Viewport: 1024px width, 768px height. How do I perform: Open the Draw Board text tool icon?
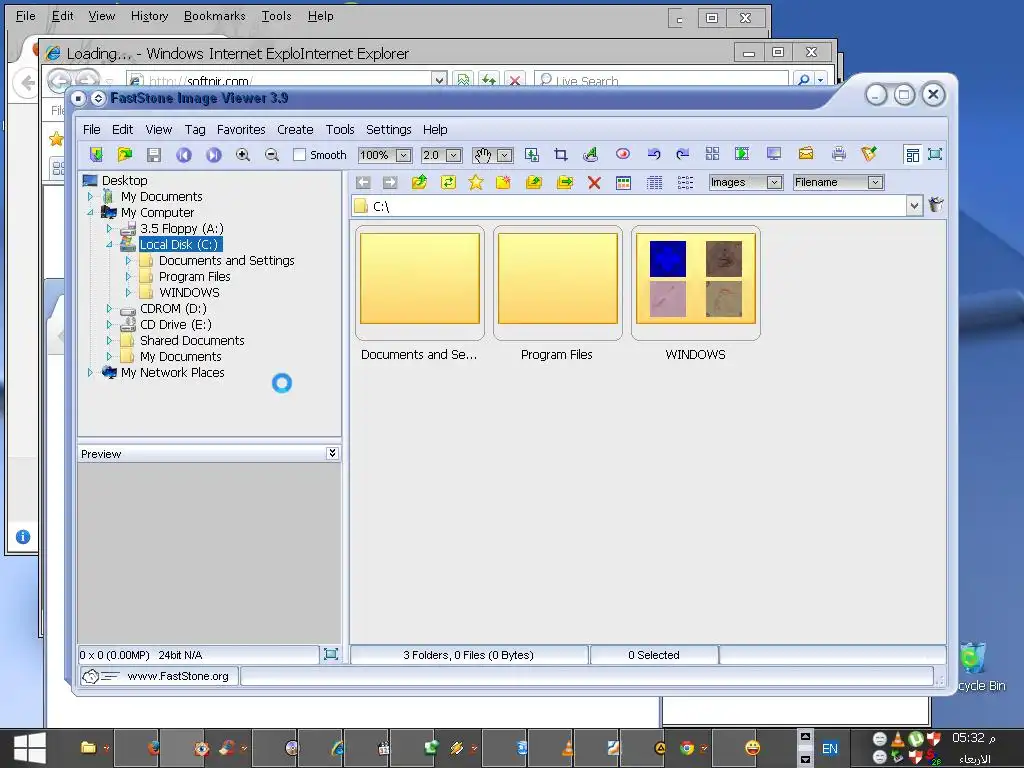[x=590, y=155]
